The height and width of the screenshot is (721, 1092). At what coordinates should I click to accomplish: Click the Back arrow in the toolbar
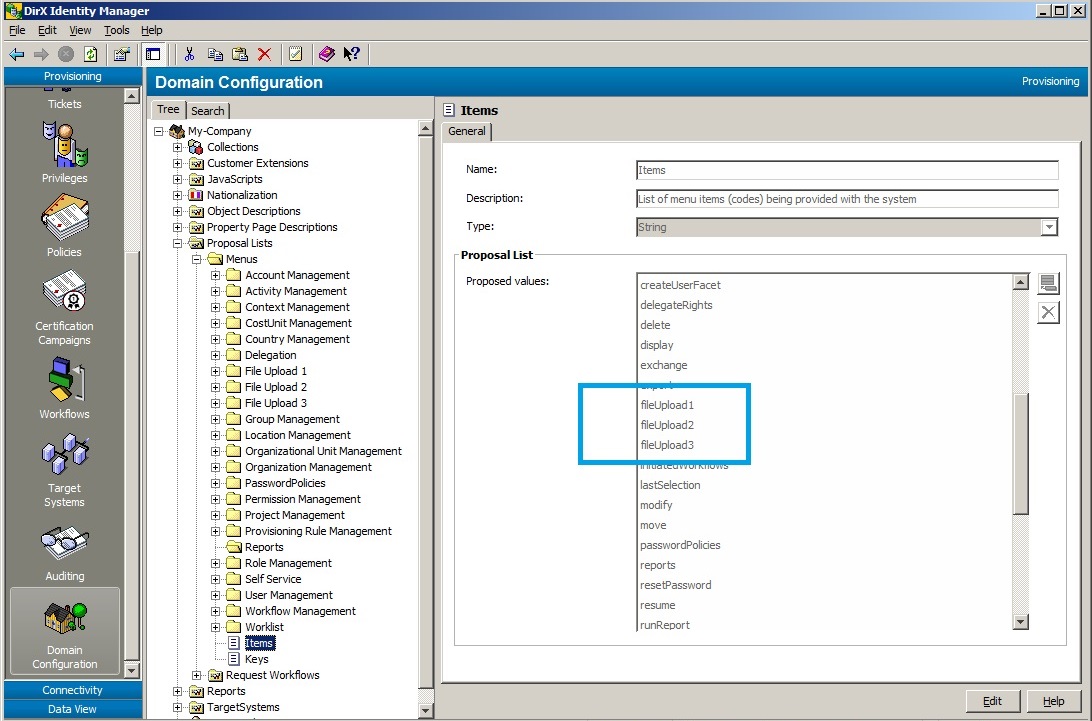click(17, 54)
